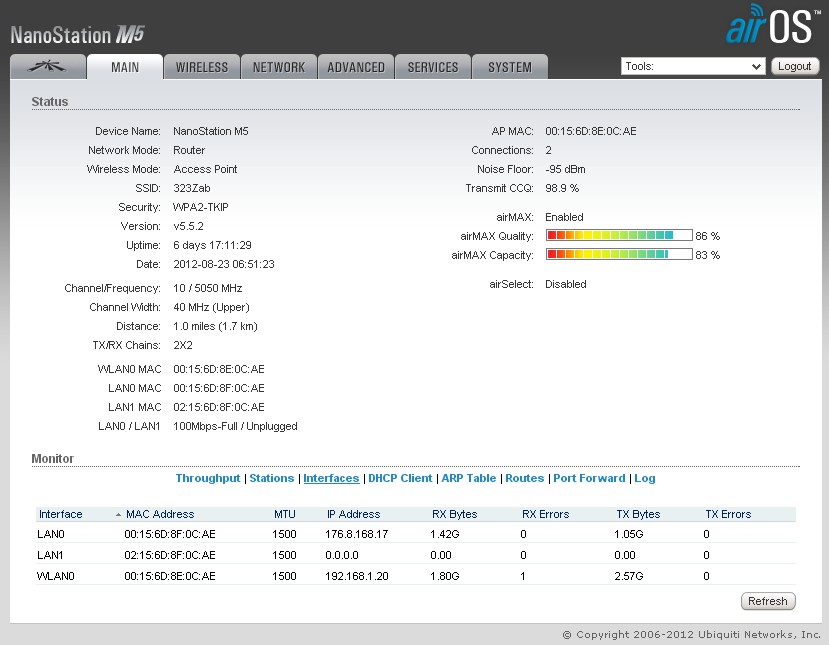Image resolution: width=829 pixels, height=645 pixels.
Task: Click the Logout button
Action: coord(795,66)
